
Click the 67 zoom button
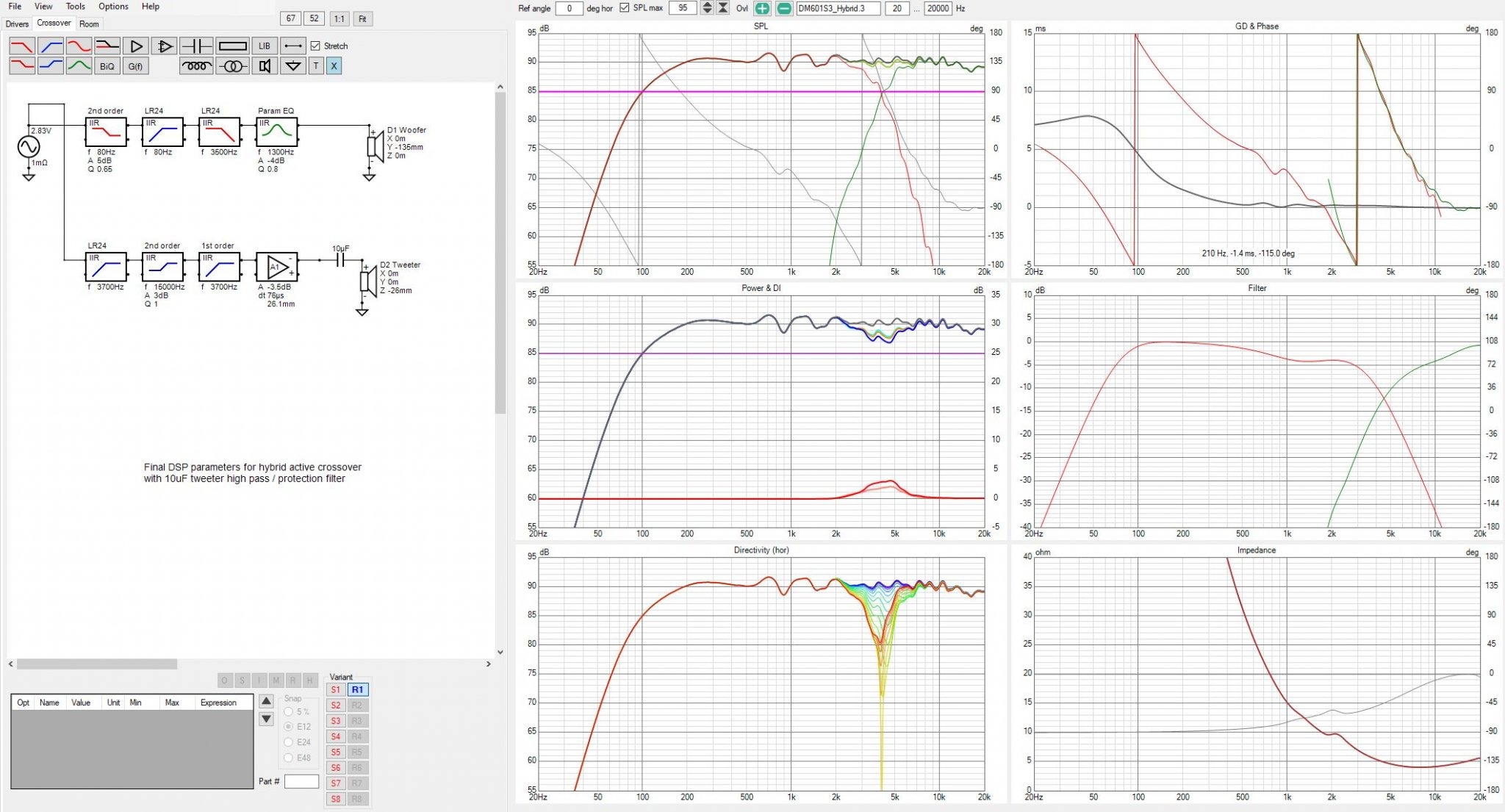291,18
